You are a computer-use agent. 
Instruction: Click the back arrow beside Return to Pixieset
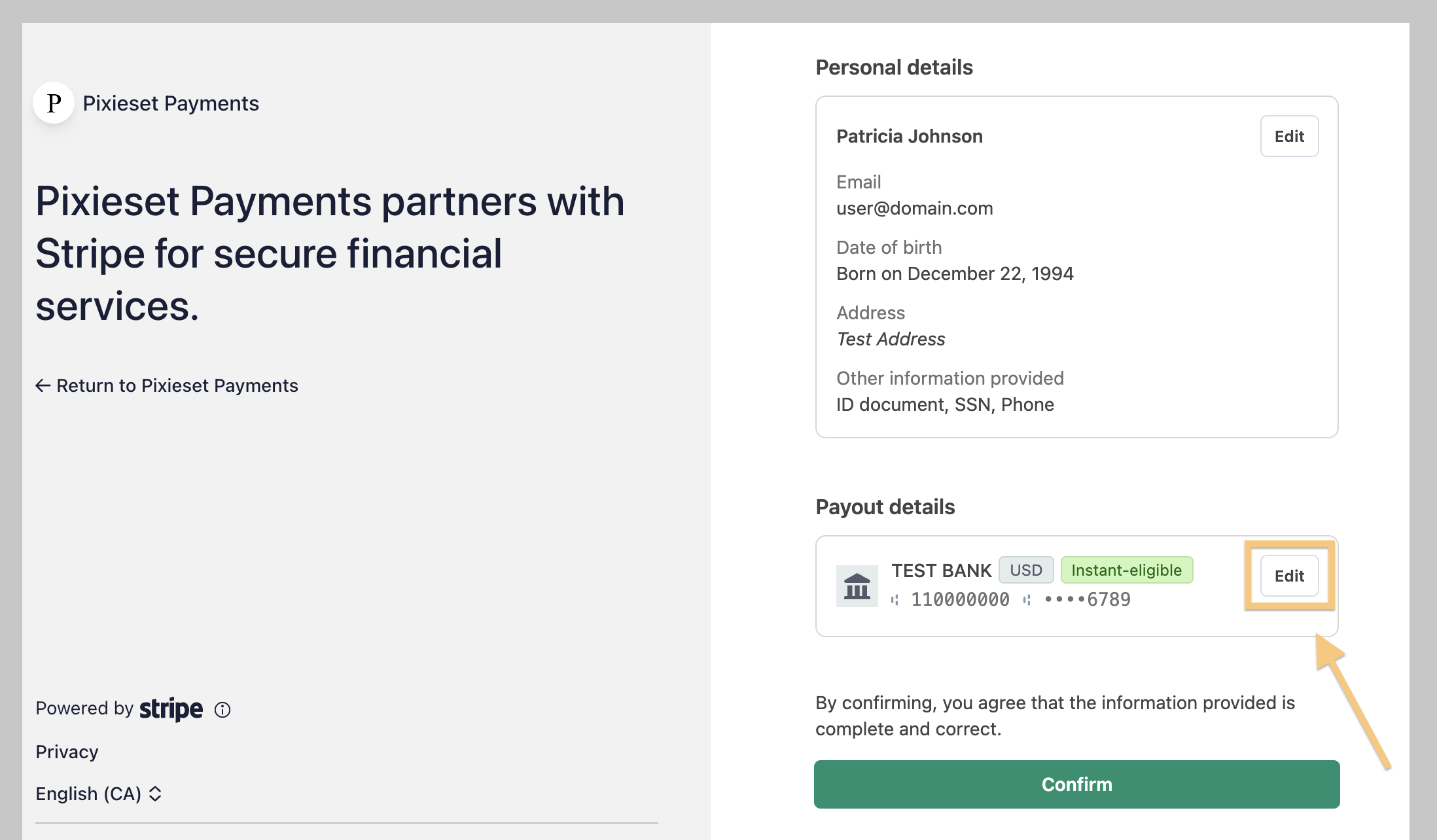(x=43, y=385)
